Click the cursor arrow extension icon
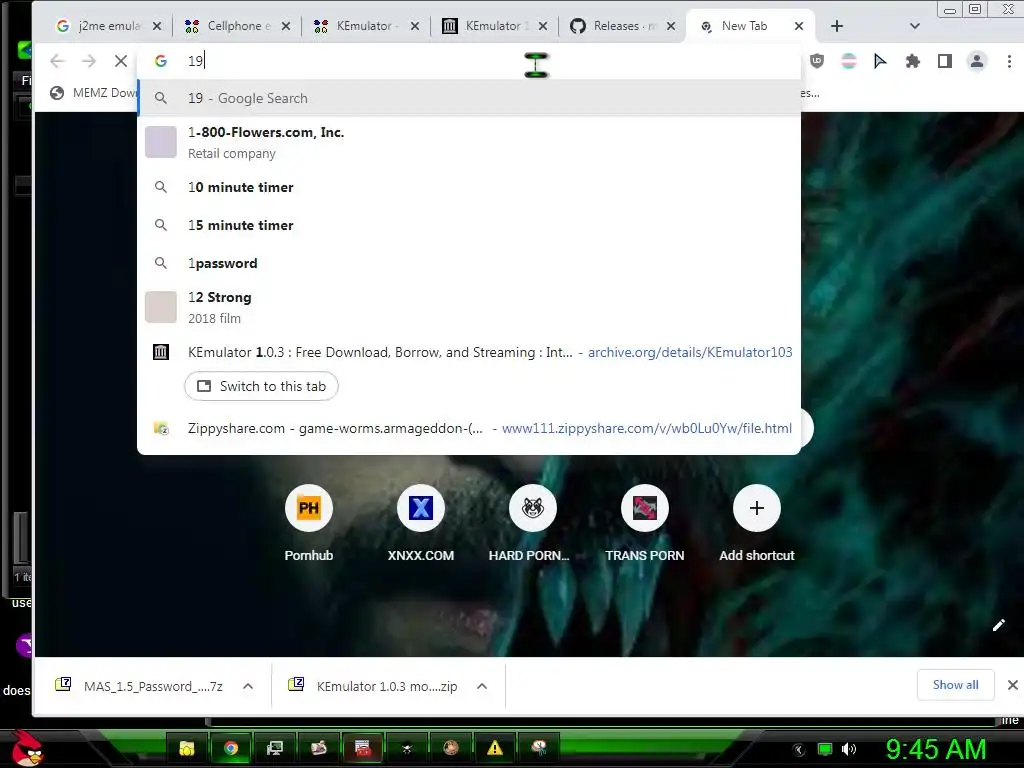This screenshot has height=768, width=1024. tap(880, 61)
